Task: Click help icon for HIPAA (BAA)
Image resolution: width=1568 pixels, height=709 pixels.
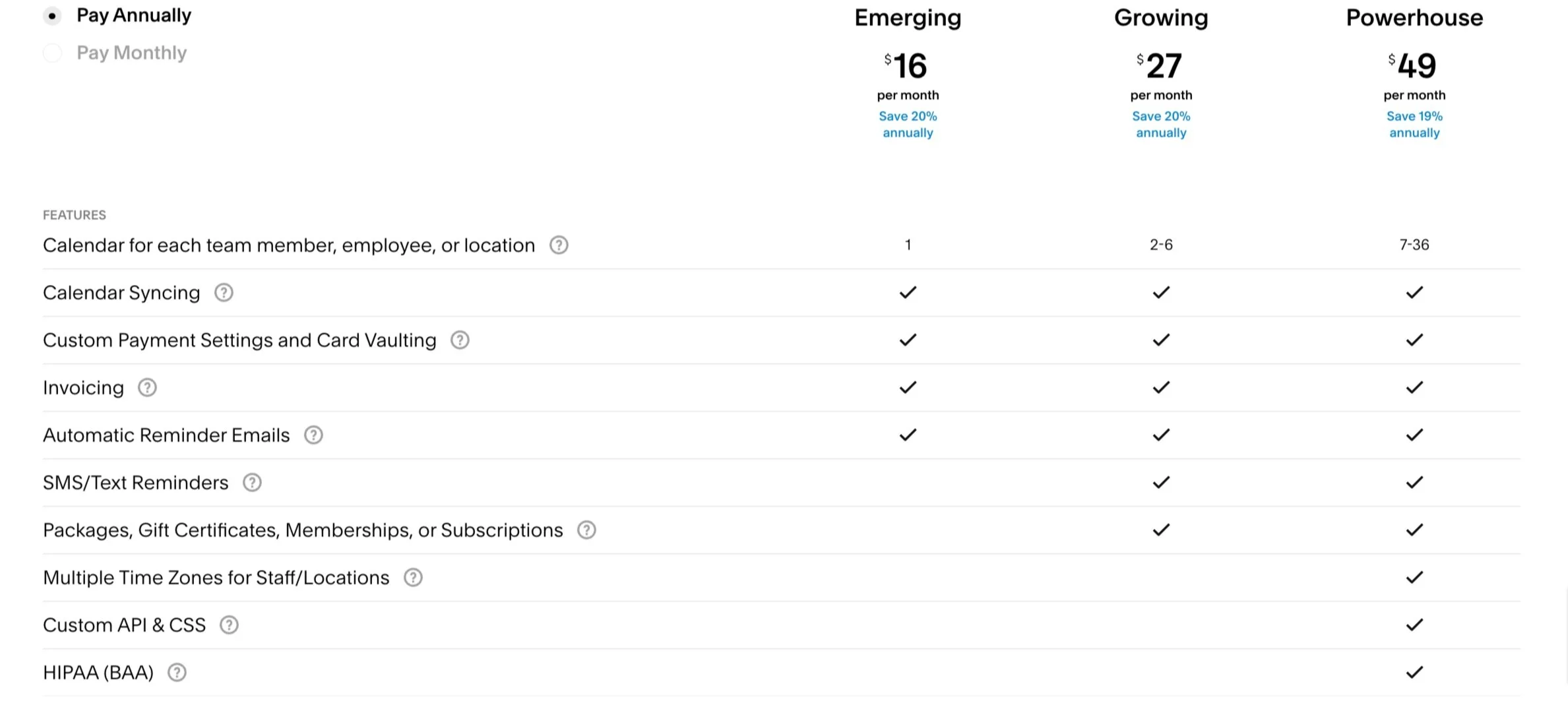Action: point(177,673)
